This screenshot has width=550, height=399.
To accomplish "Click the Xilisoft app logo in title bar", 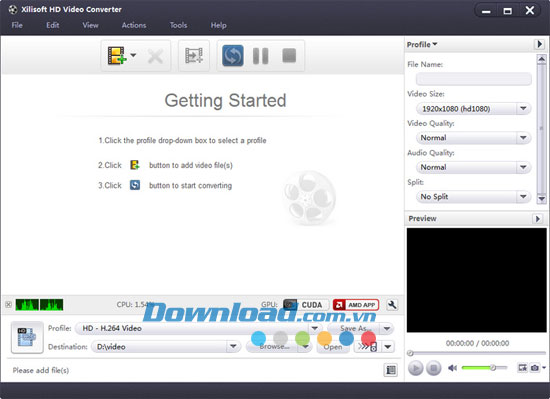I will [x=13, y=9].
